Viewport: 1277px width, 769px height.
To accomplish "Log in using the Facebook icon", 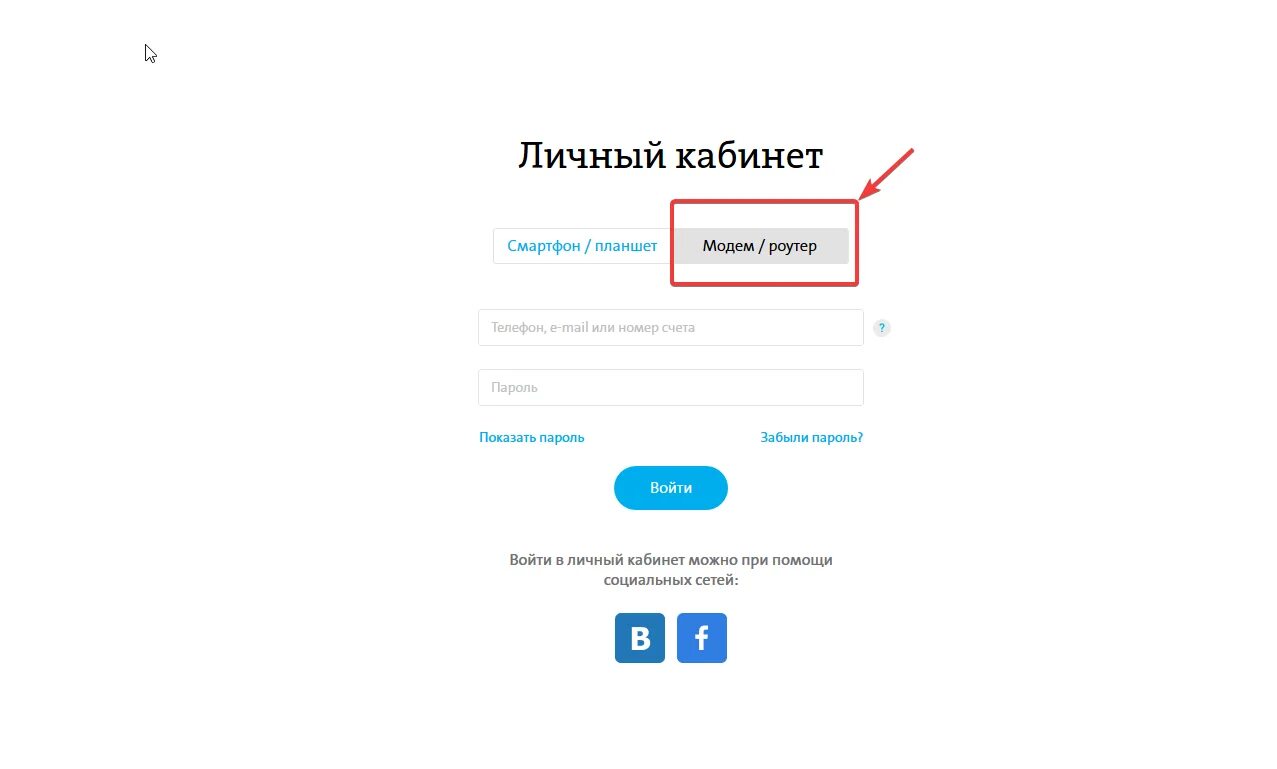I will pyautogui.click(x=701, y=638).
